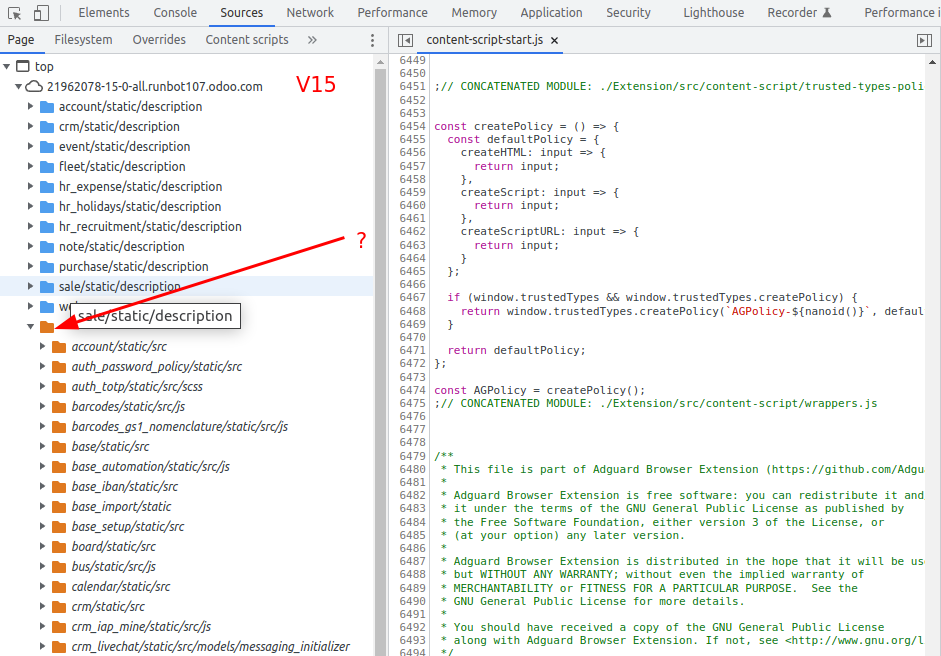This screenshot has height=656, width=941.
Task: Open the three-dot menu in navigator pane
Action: (372, 40)
